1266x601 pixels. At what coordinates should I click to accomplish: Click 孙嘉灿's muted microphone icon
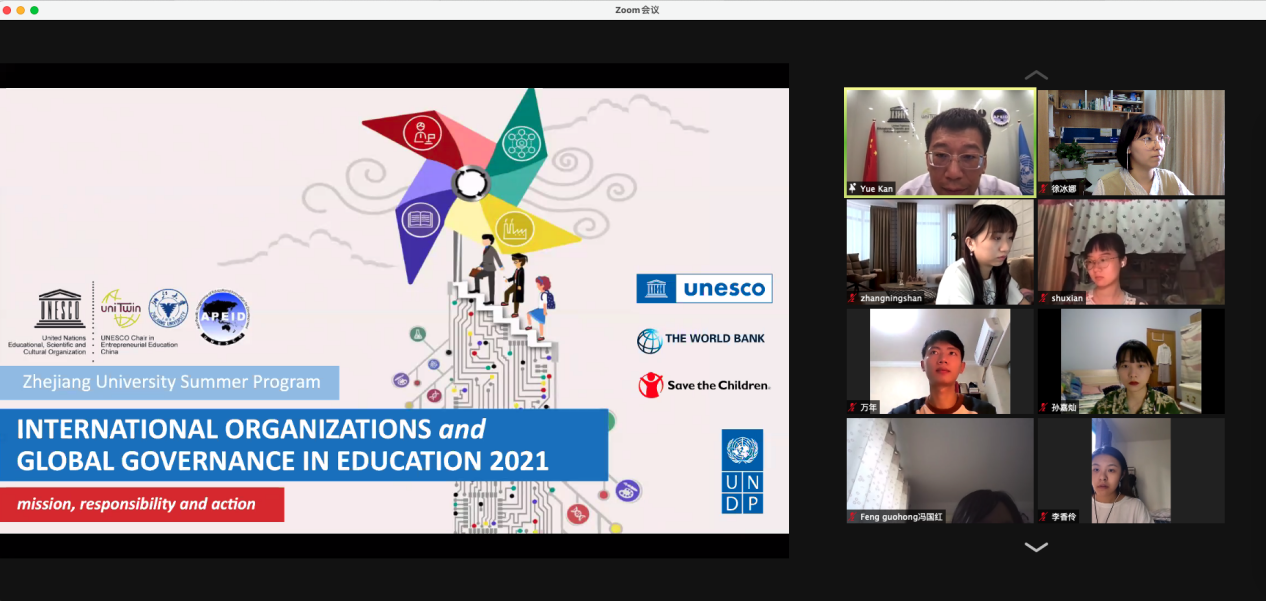pyautogui.click(x=1043, y=407)
